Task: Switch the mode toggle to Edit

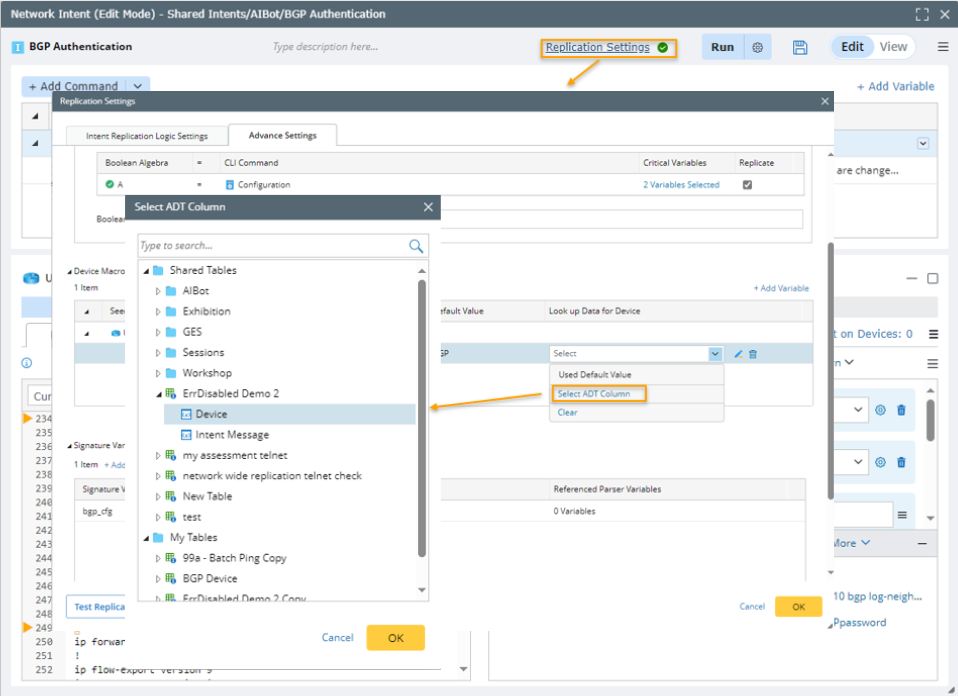Action: pyautogui.click(x=852, y=47)
